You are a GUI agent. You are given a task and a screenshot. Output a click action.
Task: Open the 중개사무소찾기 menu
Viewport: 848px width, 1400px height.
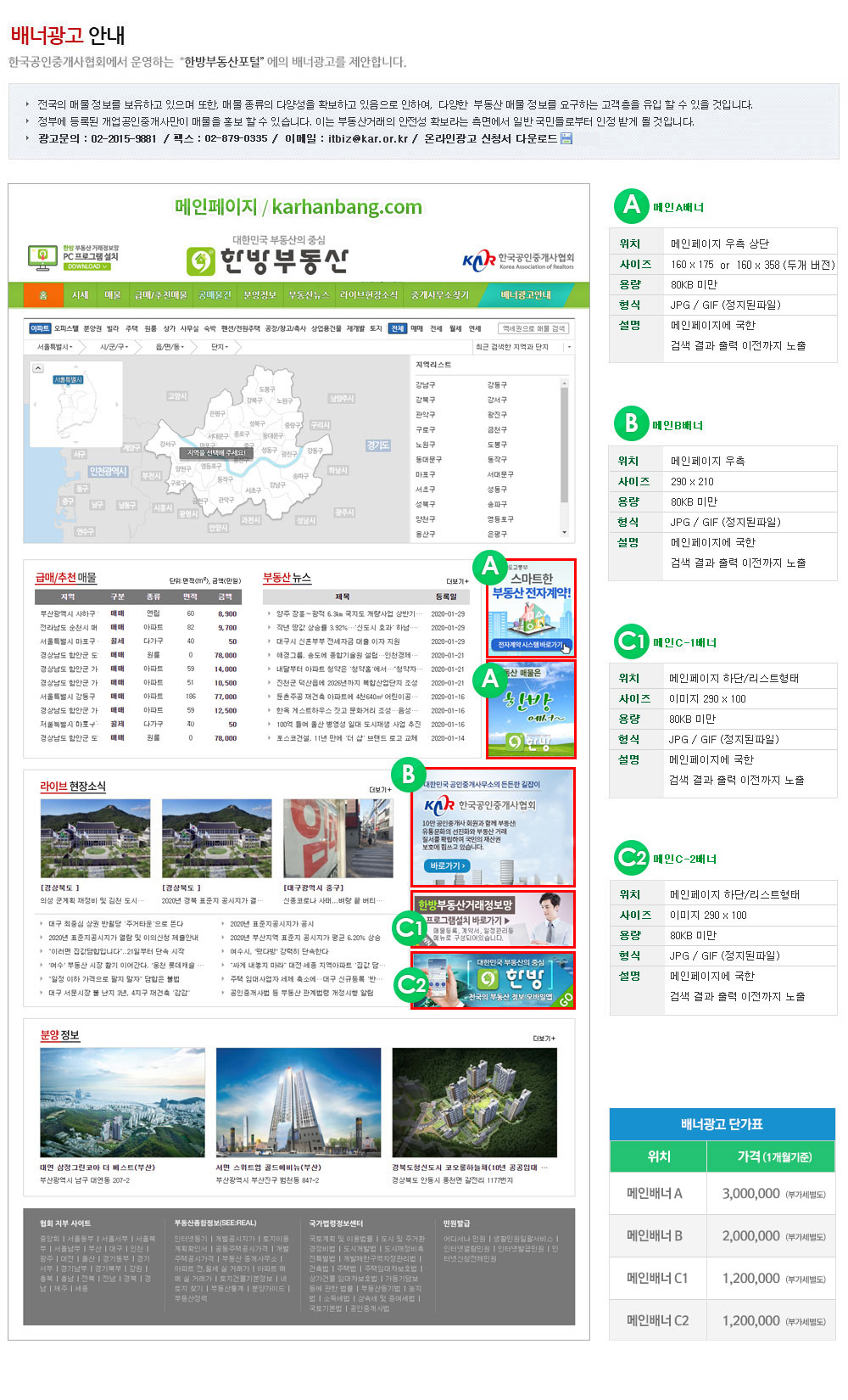[439, 295]
